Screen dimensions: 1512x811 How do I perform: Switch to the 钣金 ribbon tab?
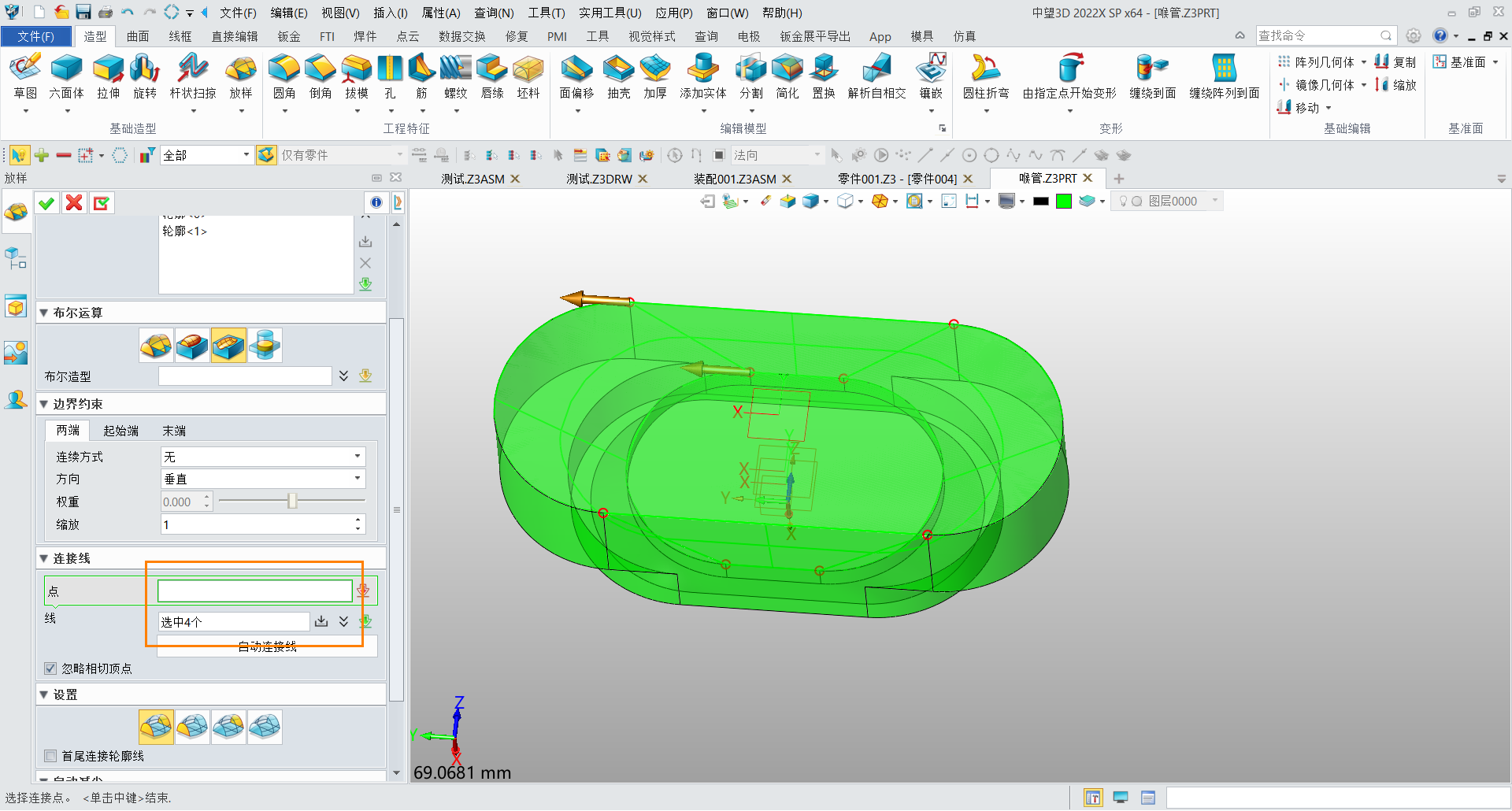pyautogui.click(x=289, y=36)
